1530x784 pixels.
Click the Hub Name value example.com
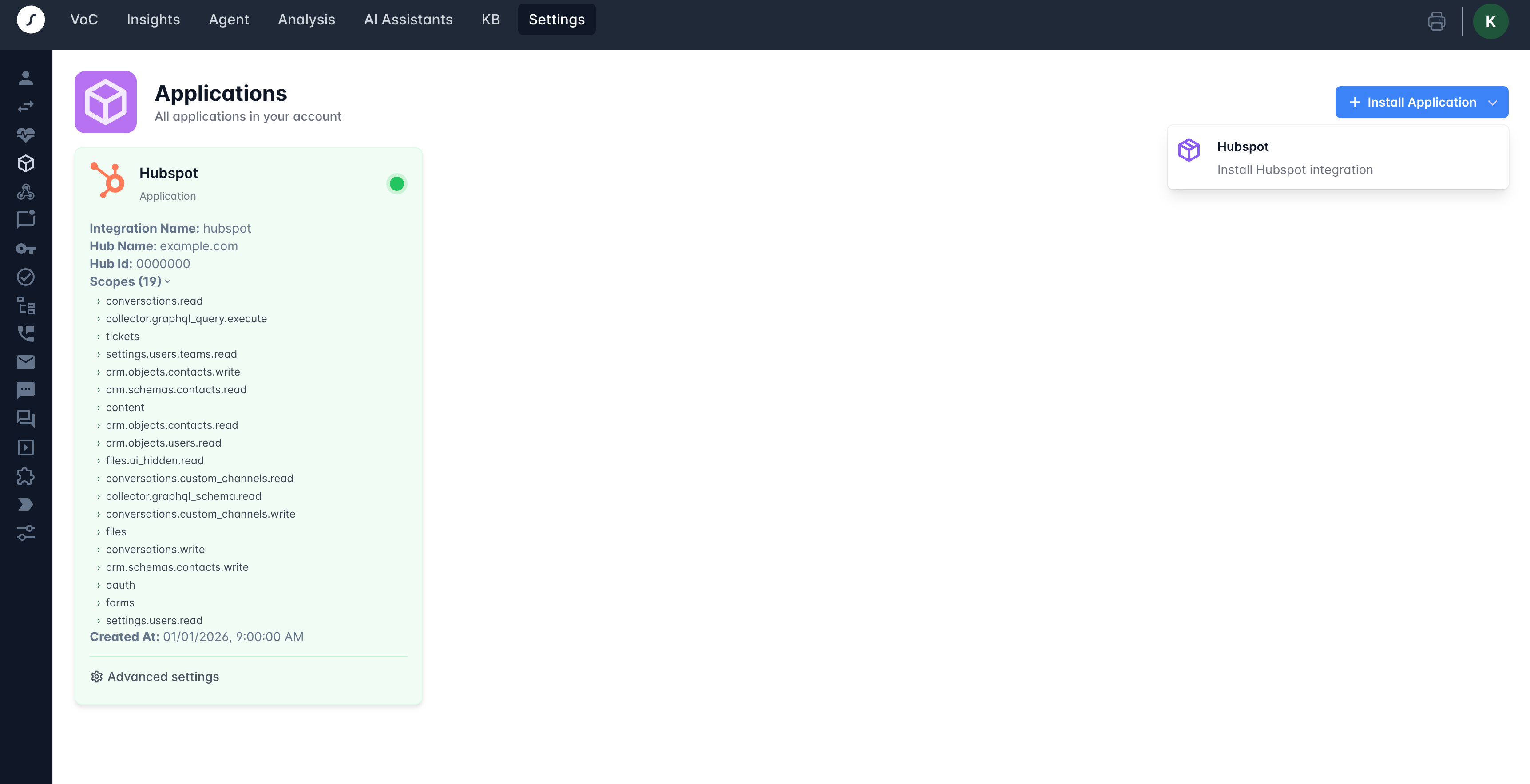tap(199, 246)
